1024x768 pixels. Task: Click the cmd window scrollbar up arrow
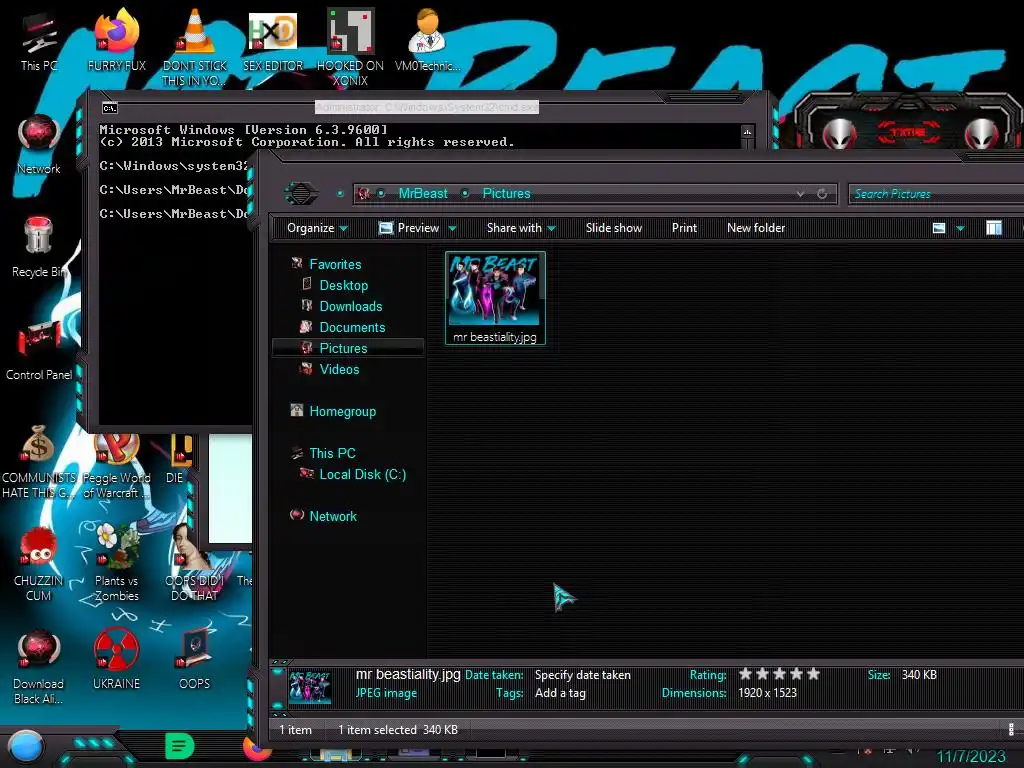click(747, 132)
